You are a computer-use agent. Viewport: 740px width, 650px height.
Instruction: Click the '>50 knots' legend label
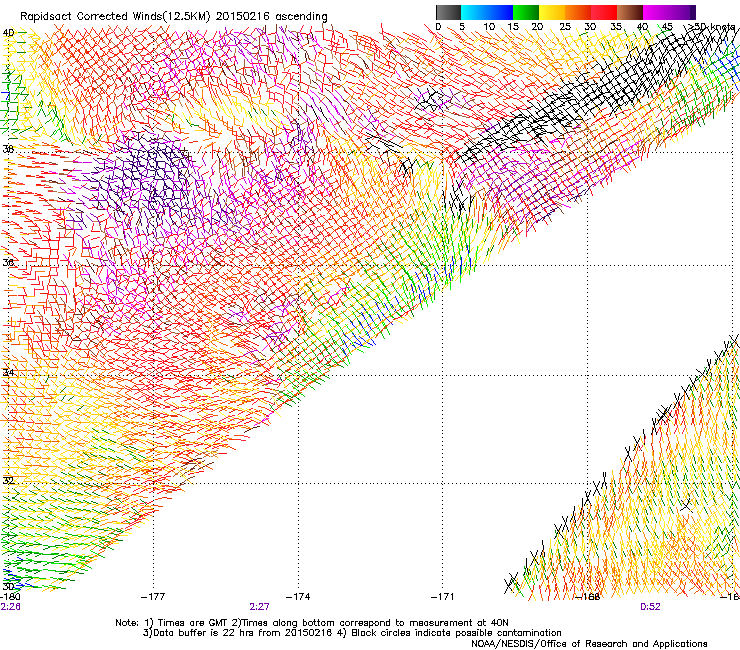tap(712, 27)
